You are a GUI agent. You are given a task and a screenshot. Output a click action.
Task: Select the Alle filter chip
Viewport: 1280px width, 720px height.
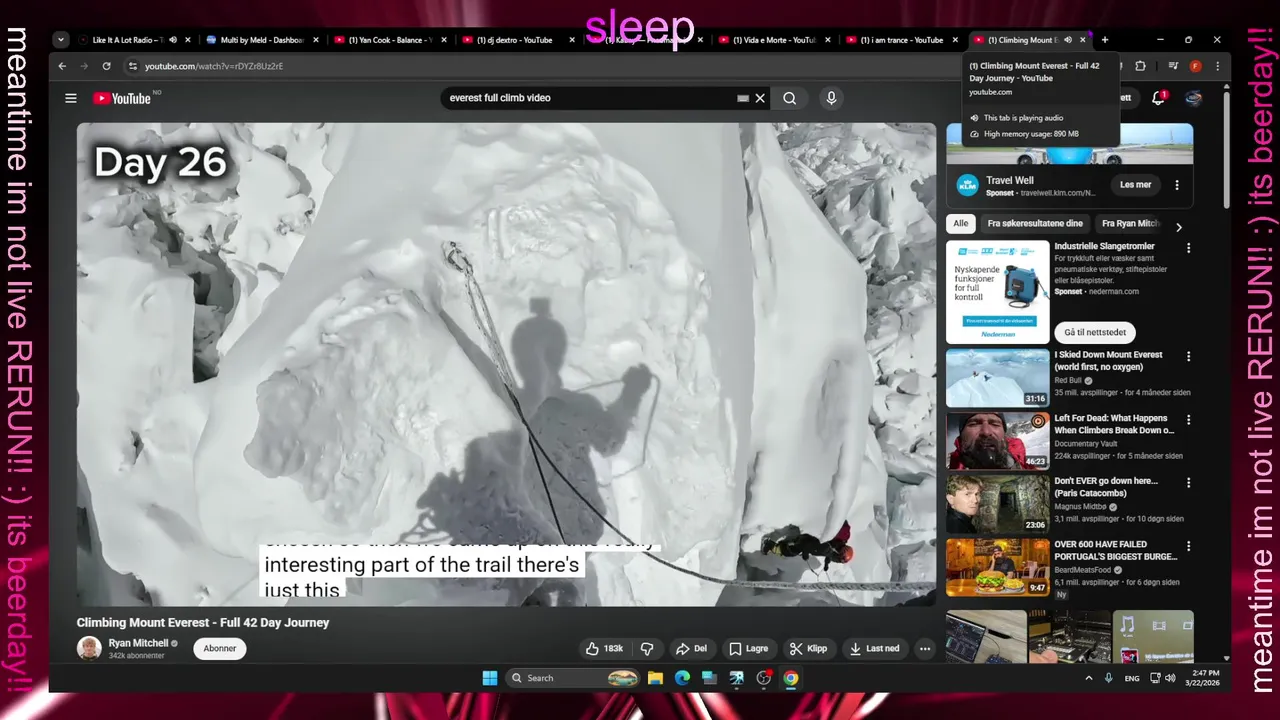[x=960, y=223]
